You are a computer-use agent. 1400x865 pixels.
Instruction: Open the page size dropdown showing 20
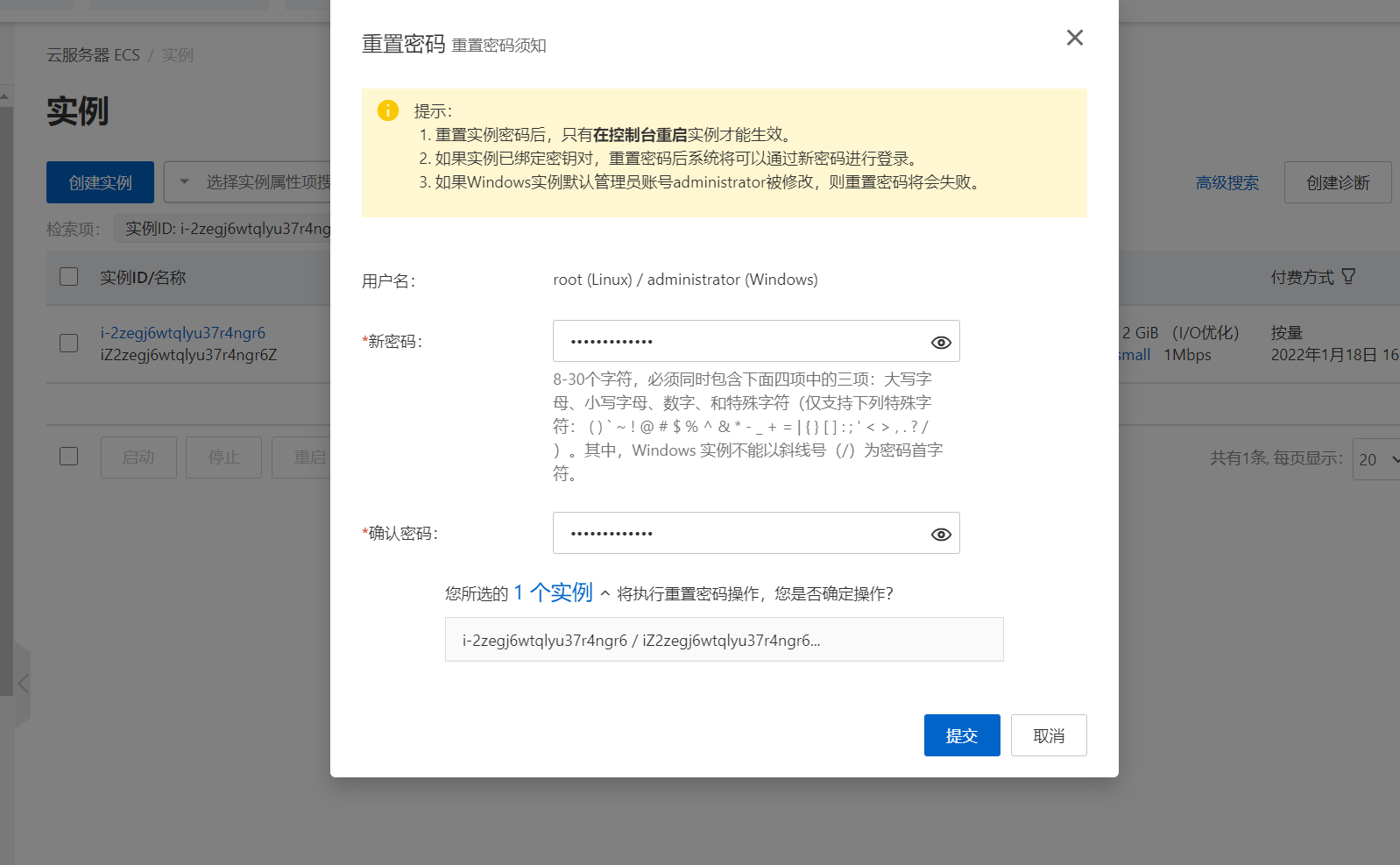1376,459
